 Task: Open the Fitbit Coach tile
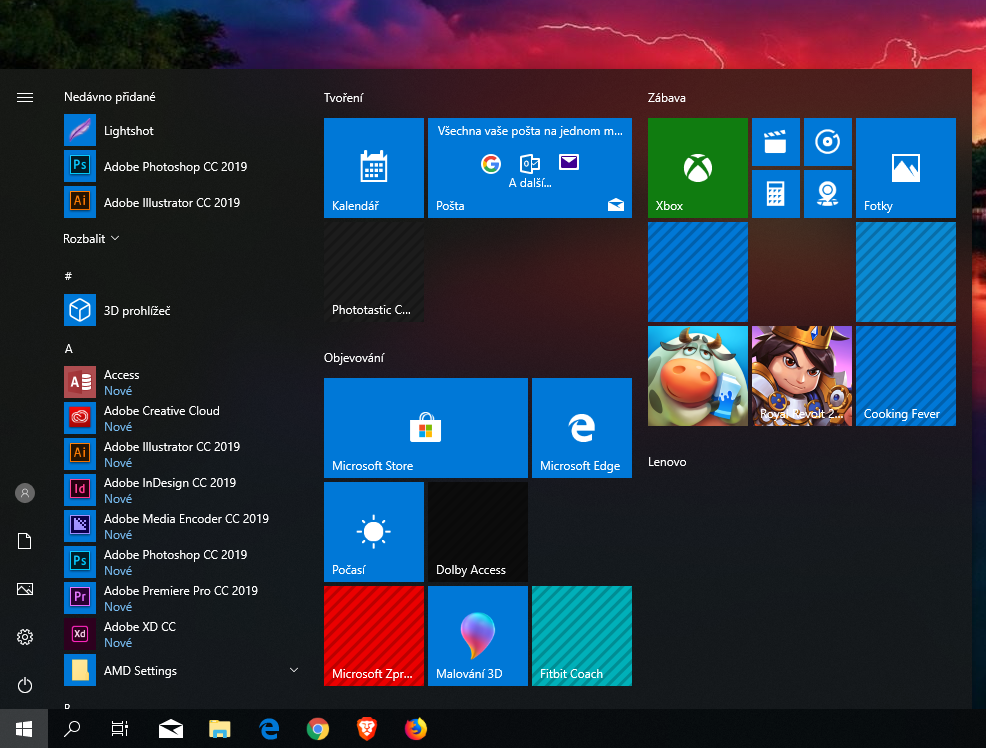pyautogui.click(x=582, y=635)
